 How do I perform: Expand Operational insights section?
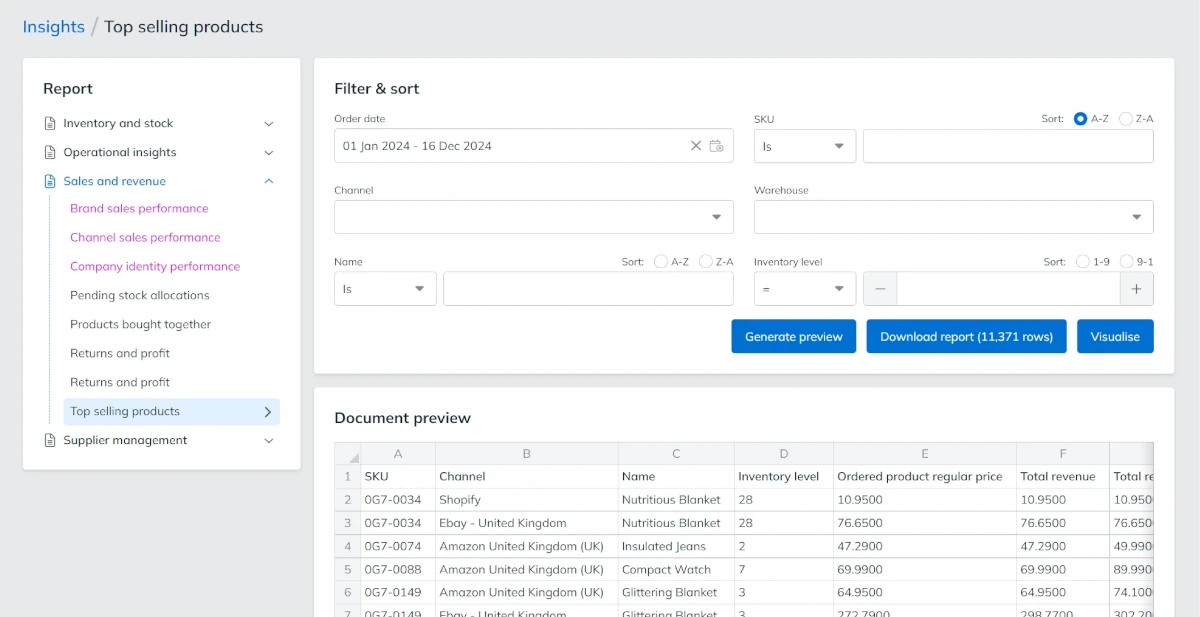pos(268,153)
